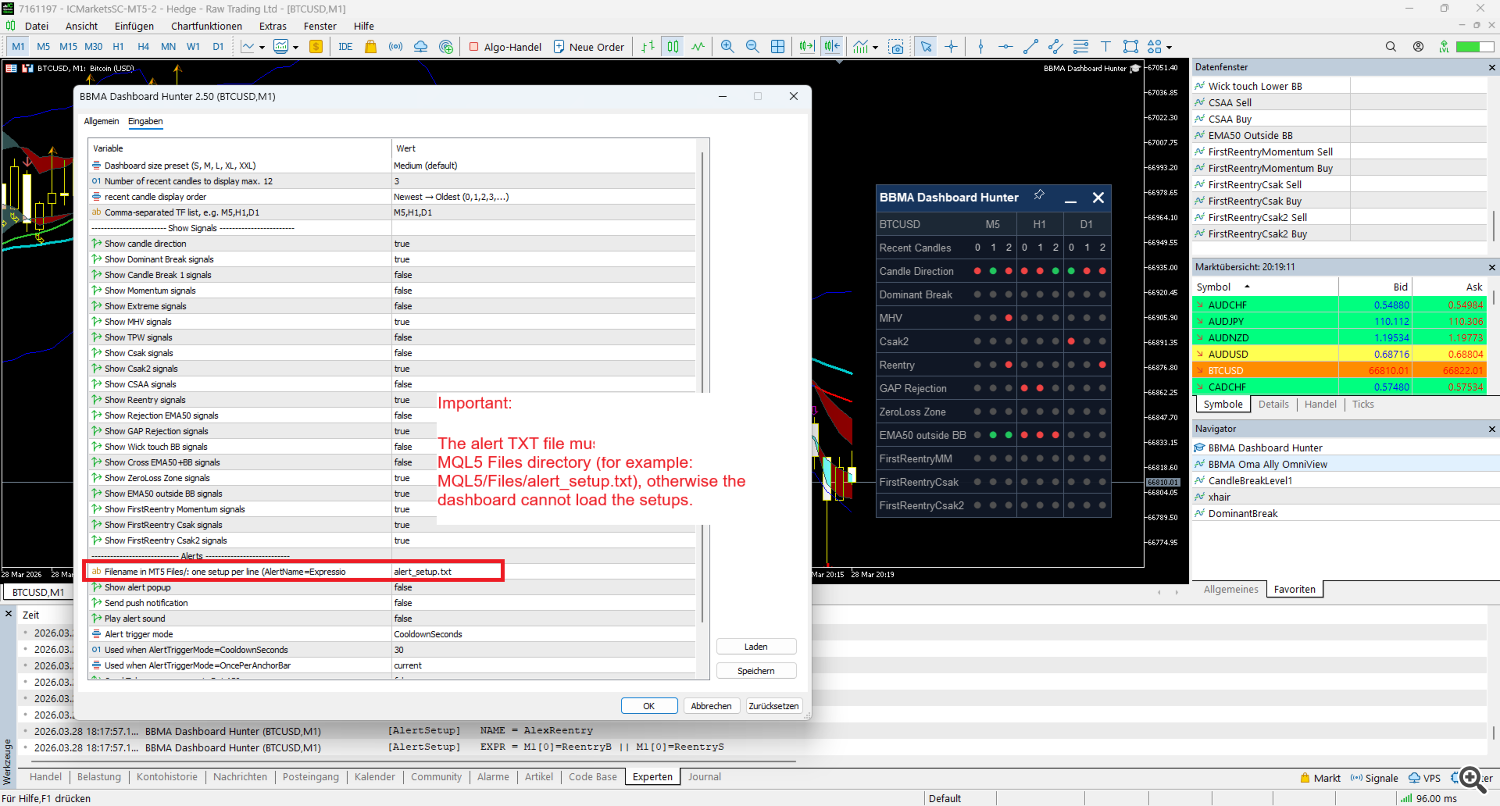
Task: Open the Market shopping bag icon
Action: (x=370, y=46)
